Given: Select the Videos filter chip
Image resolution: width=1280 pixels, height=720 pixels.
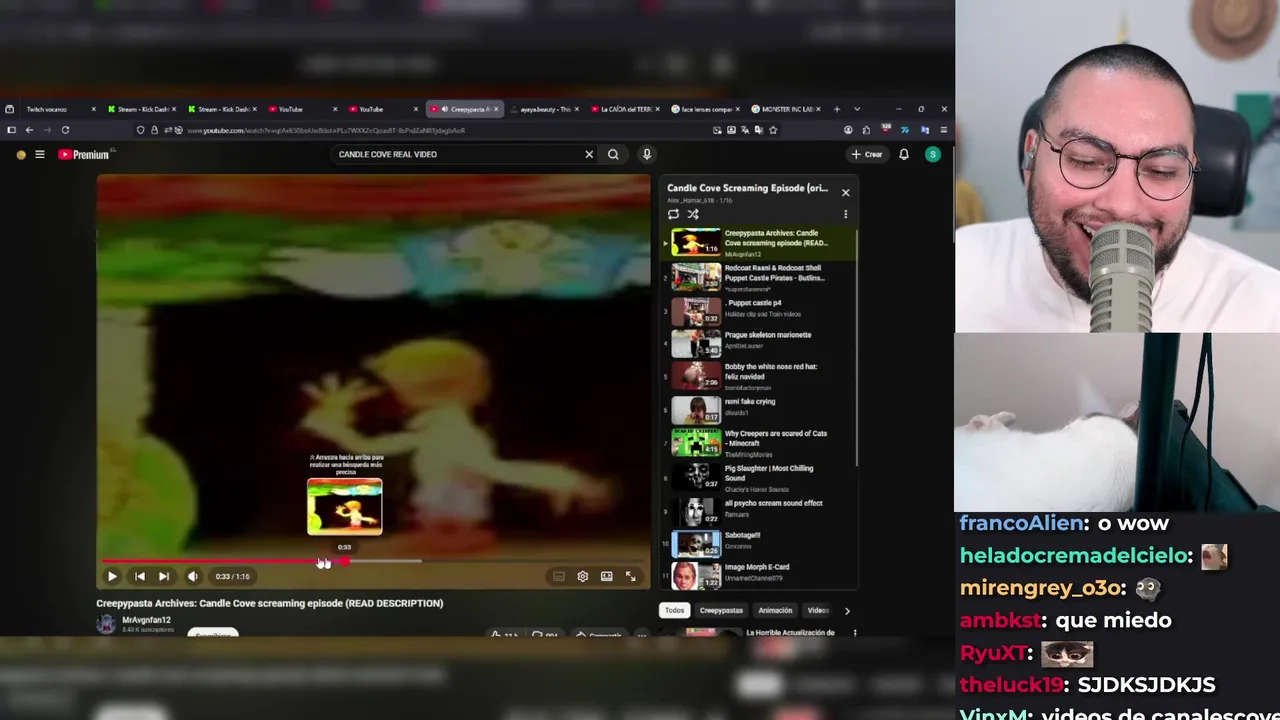Looking at the screenshot, I should pos(818,610).
